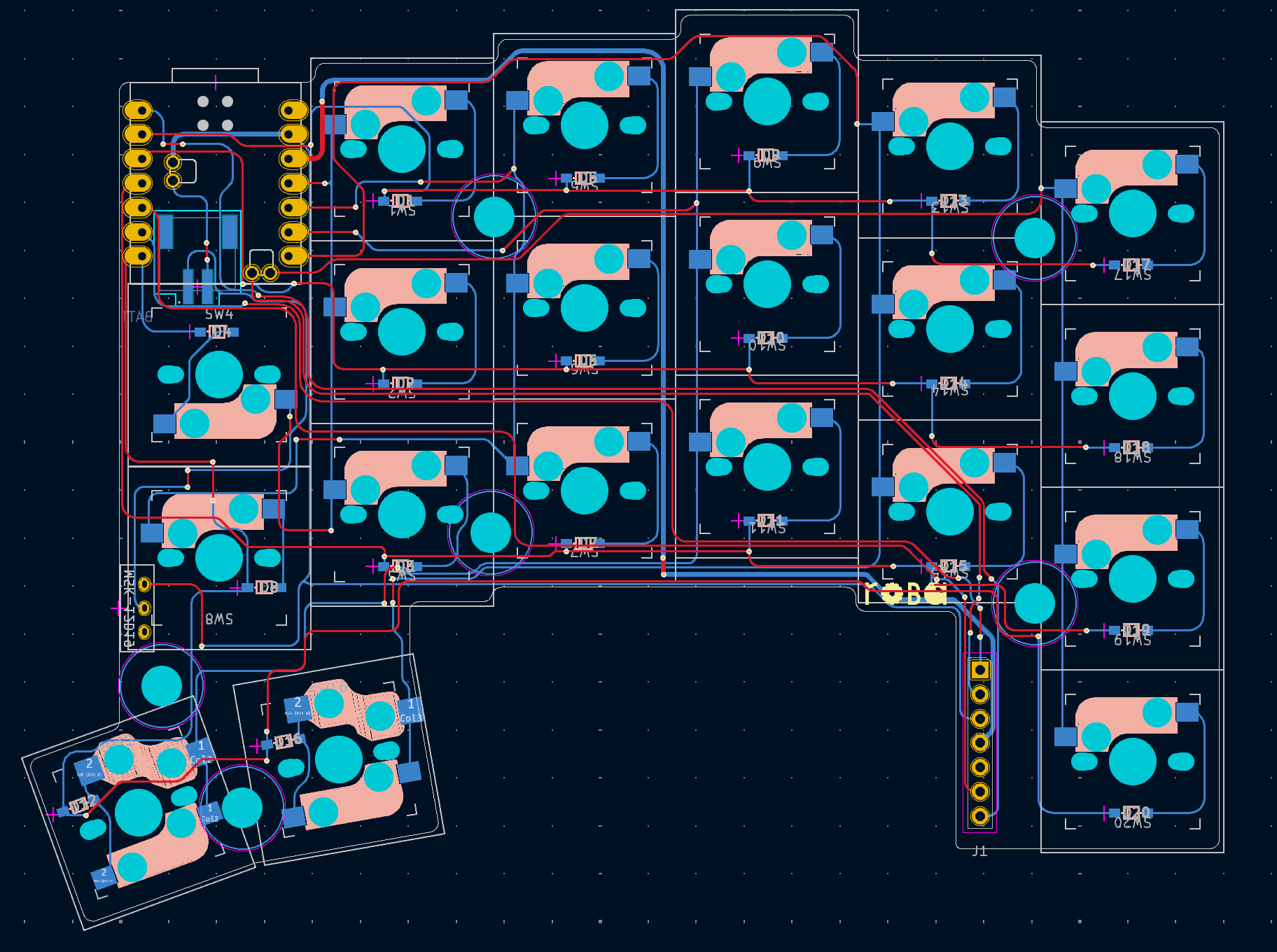This screenshot has height=952, width=1277.
Task: Select the D8 diode footprint
Action: tap(266, 587)
